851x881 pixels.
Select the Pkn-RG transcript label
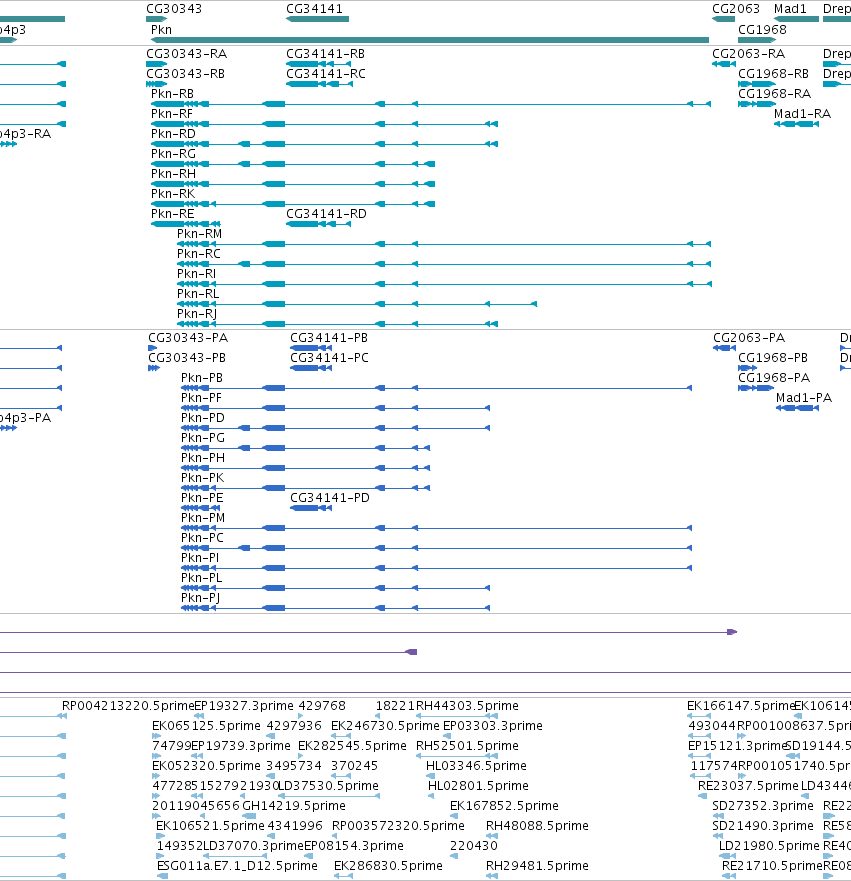click(174, 153)
